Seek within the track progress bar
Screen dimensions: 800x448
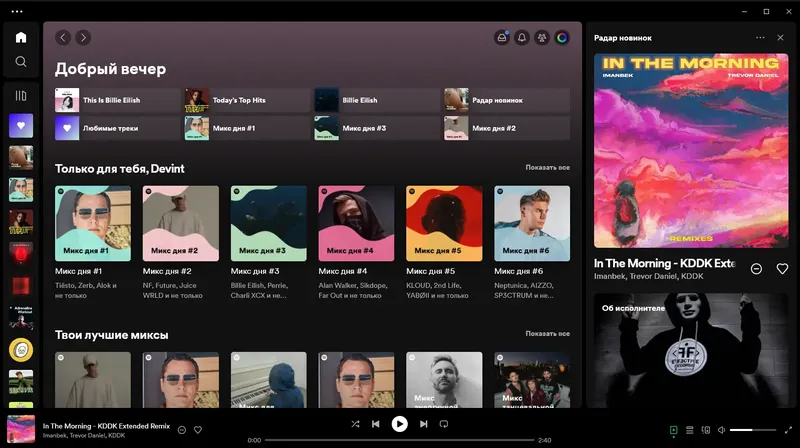coord(399,440)
